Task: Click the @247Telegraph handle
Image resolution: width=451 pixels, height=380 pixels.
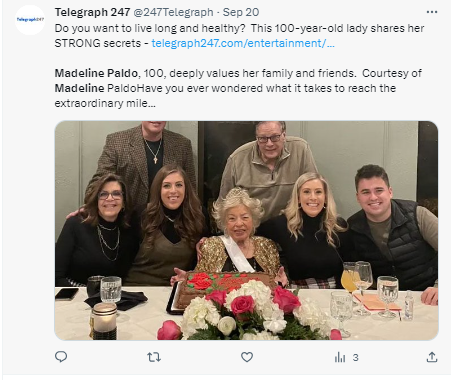Action: [x=173, y=12]
